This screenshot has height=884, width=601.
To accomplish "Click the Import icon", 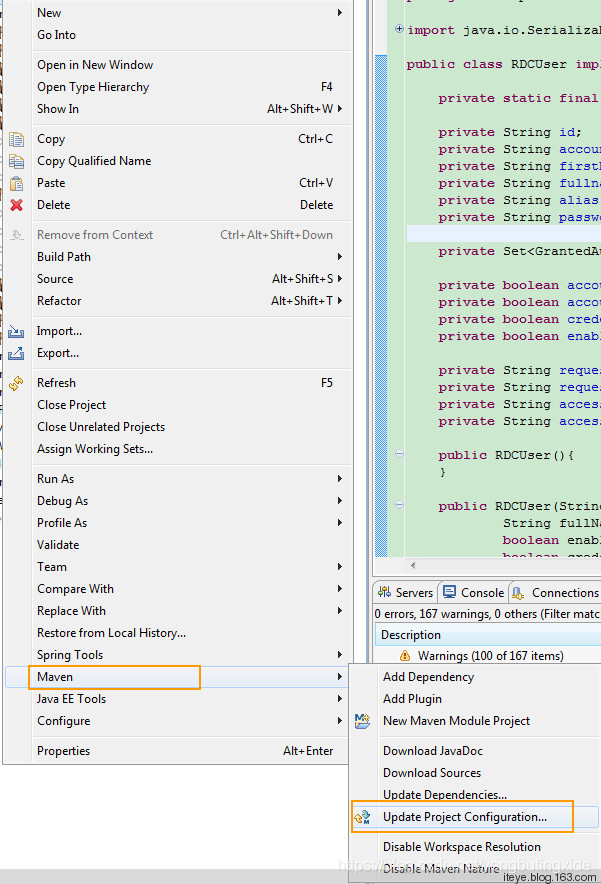I will coord(16,331).
